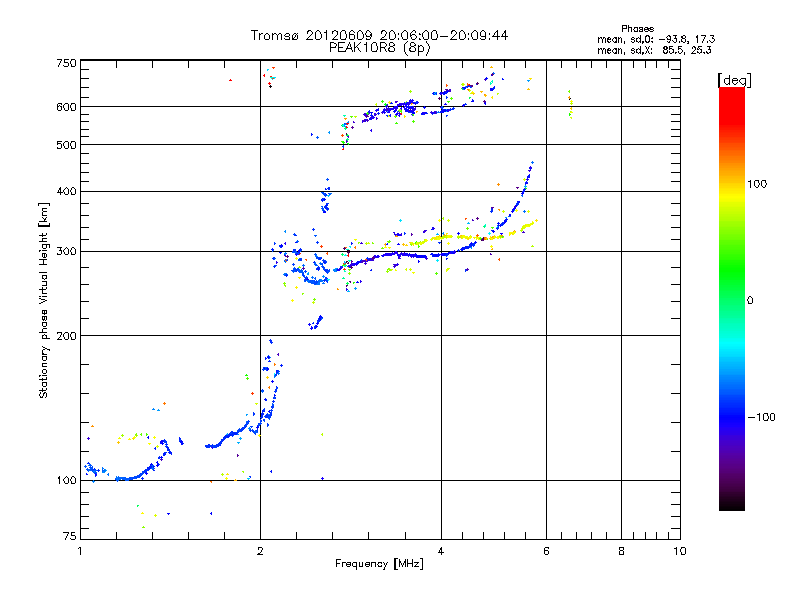Click the black bottom of the phase colorbar

point(732,505)
